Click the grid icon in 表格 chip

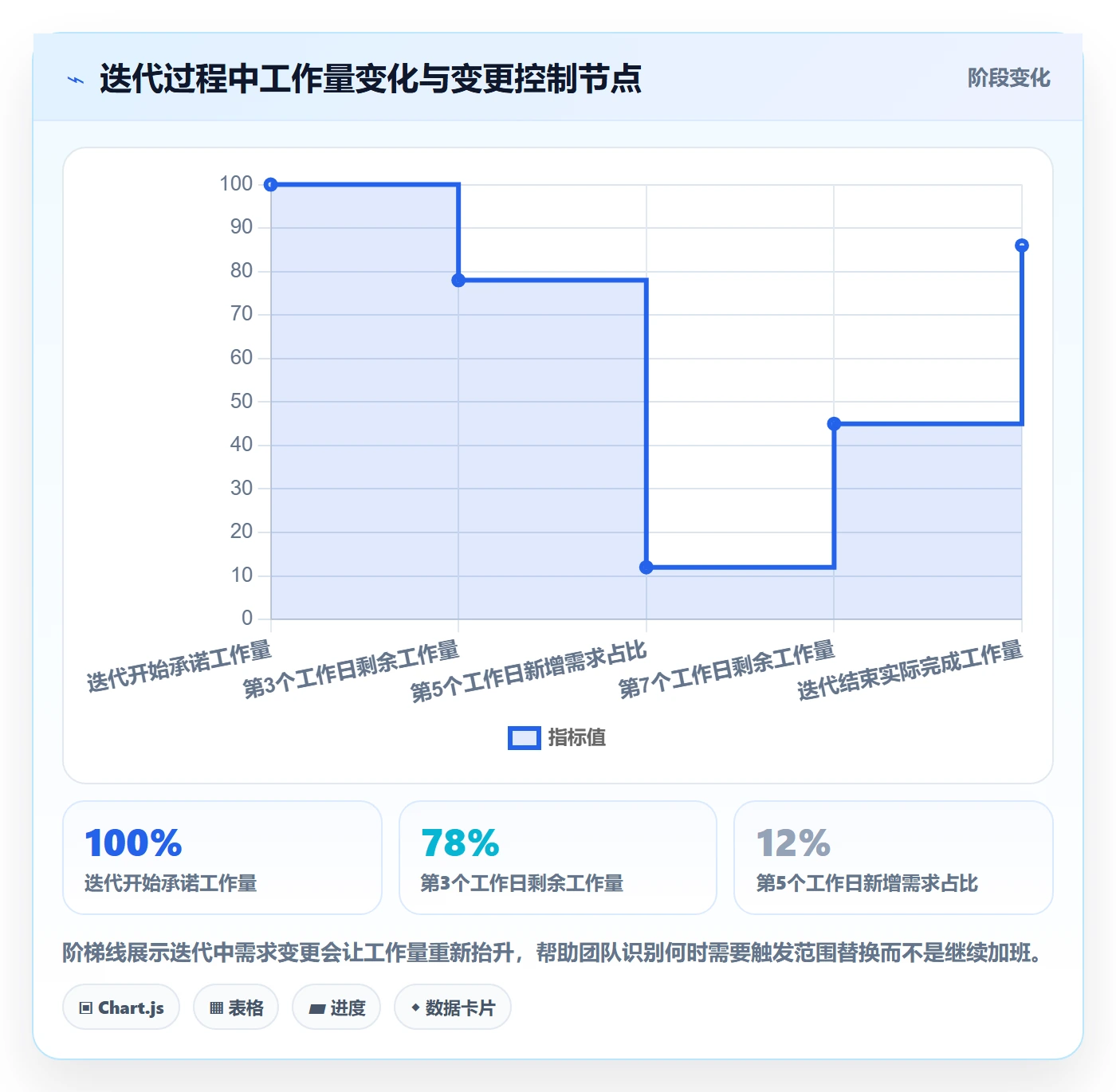pyautogui.click(x=216, y=1008)
